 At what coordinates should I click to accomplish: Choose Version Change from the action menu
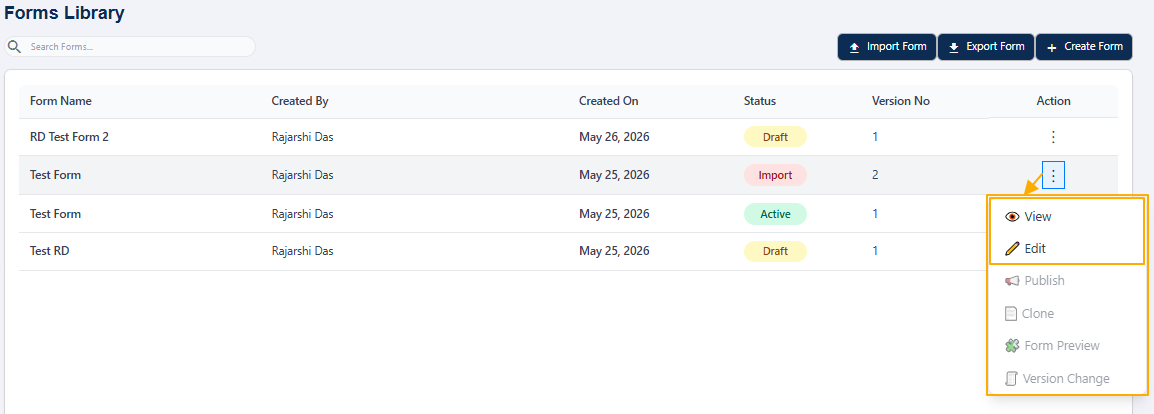1066,379
